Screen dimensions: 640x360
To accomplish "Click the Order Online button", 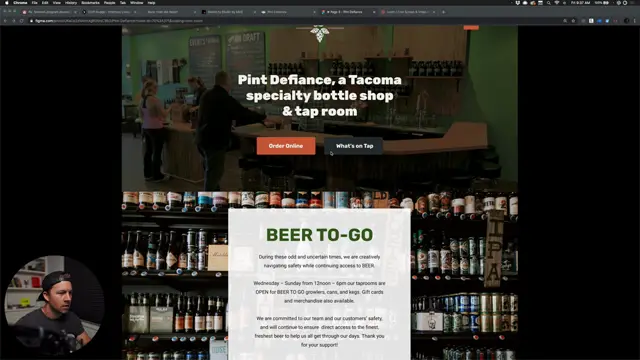I will tap(286, 146).
